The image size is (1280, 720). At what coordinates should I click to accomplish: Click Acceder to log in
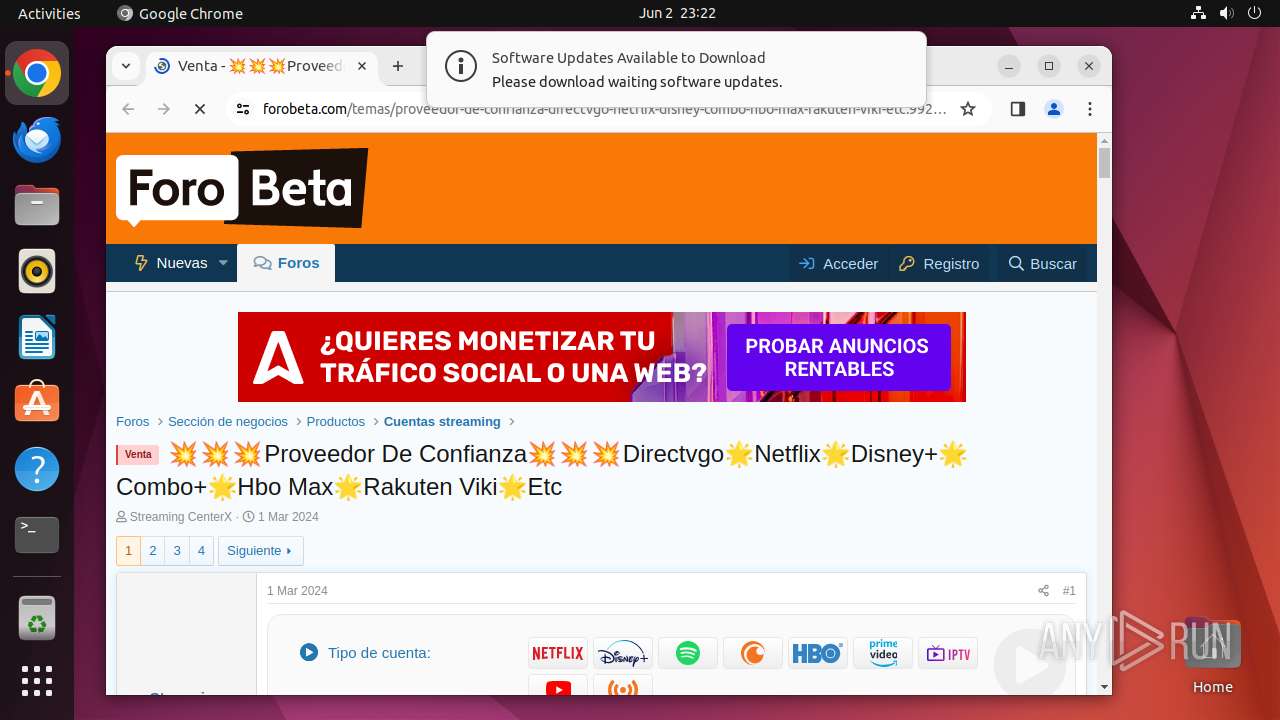(838, 264)
